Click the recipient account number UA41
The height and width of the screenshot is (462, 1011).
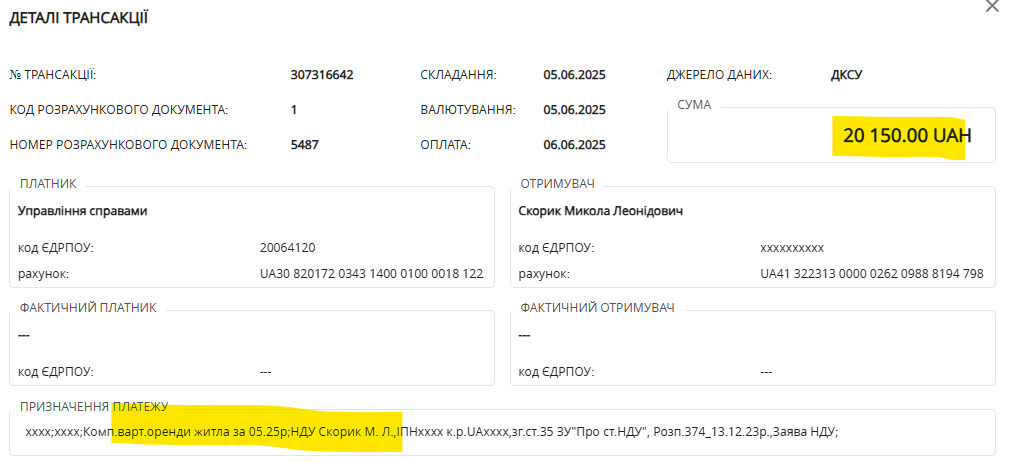(x=871, y=273)
